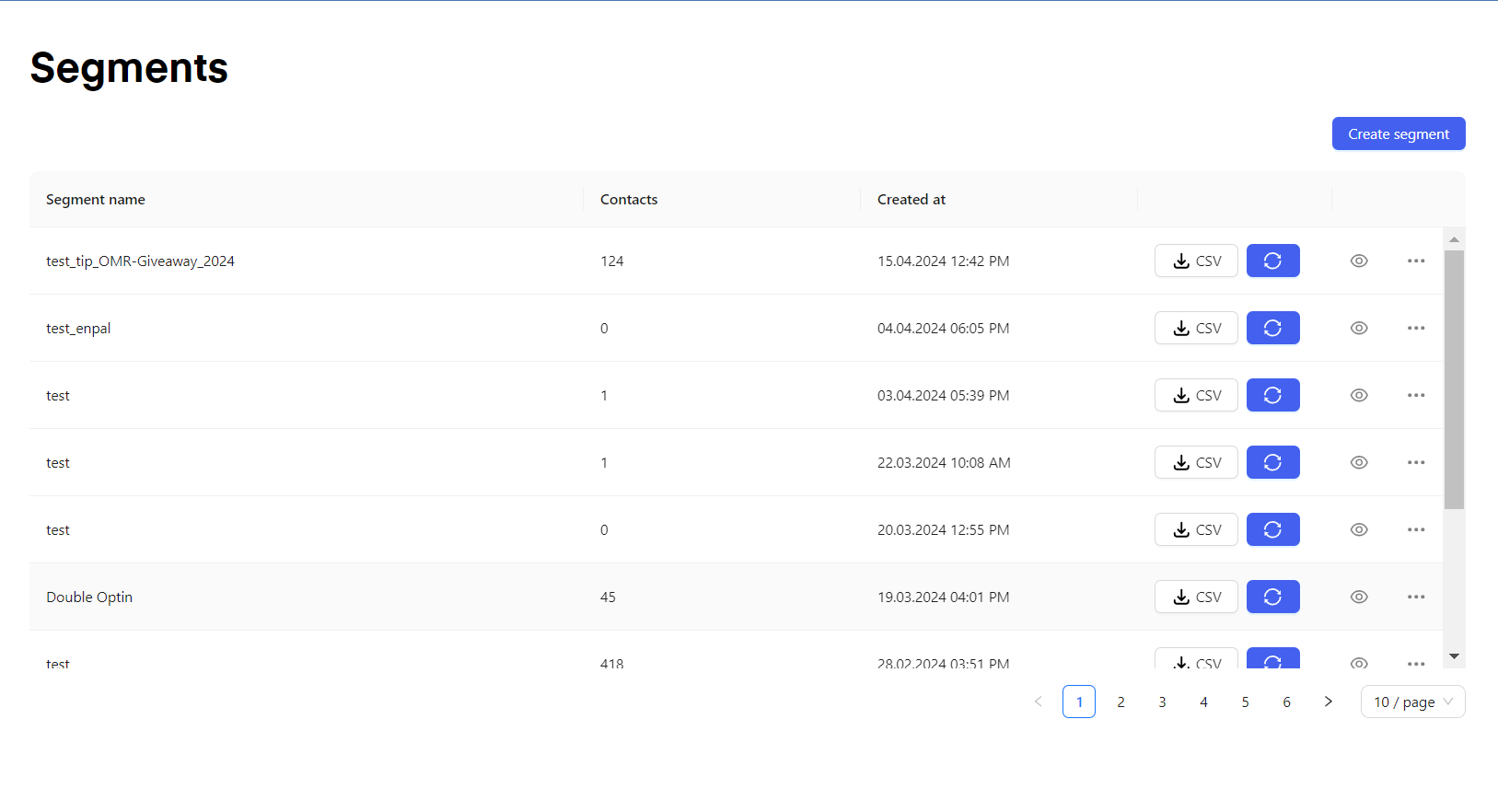The height and width of the screenshot is (812, 1498).
Task: Open more options for test_tip_OMR-Giveaway_2024
Action: pyautogui.click(x=1416, y=261)
